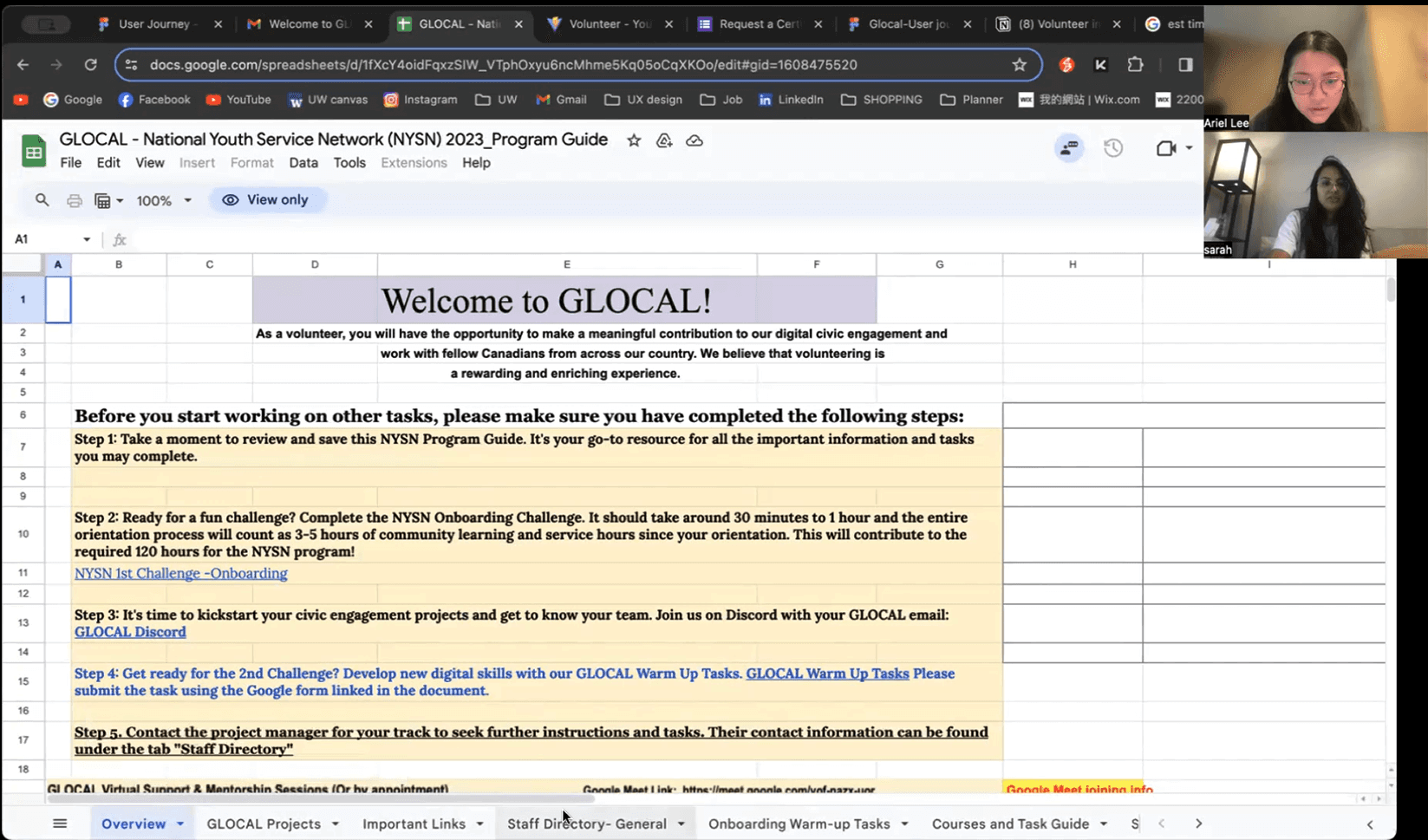
Task: Switch to Courses and Task Guide sheet
Action: pos(1010,824)
